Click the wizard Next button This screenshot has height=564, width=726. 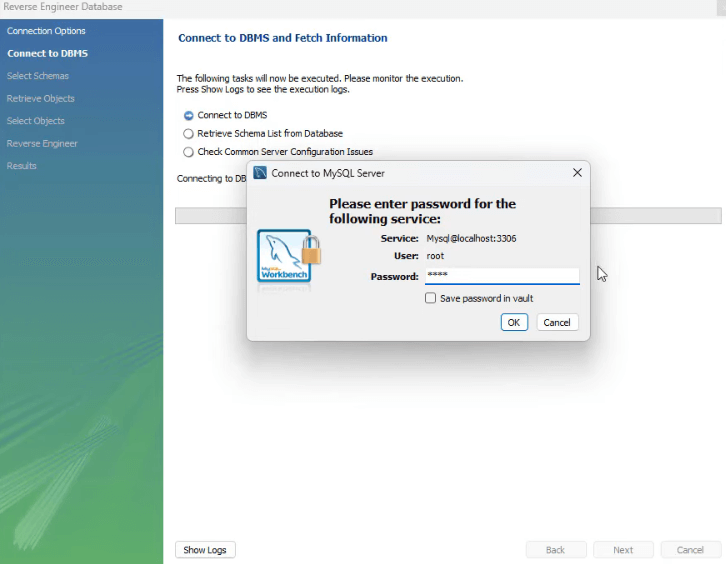tap(623, 550)
